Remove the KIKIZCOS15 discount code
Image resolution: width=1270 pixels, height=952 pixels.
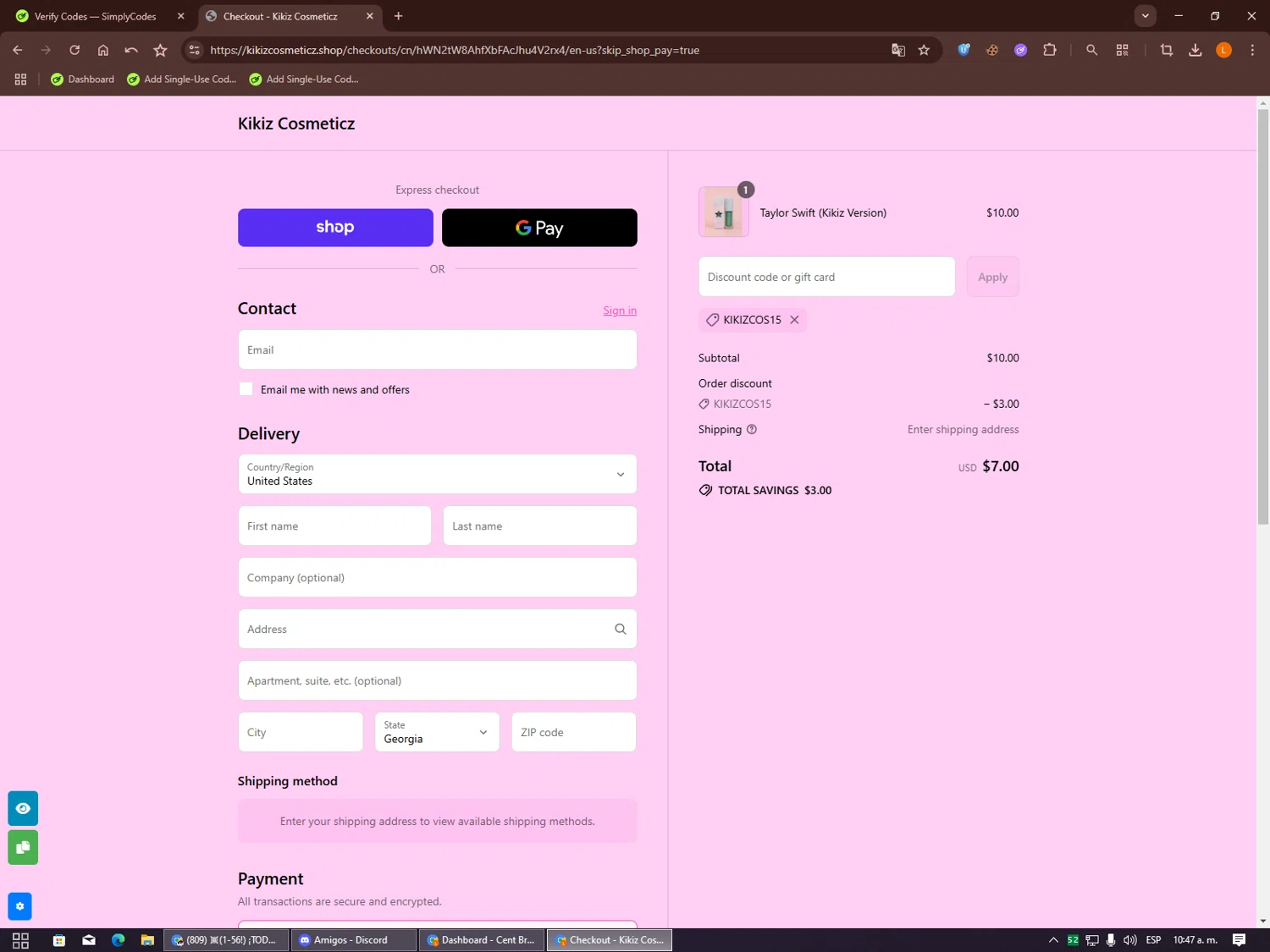[x=794, y=320]
